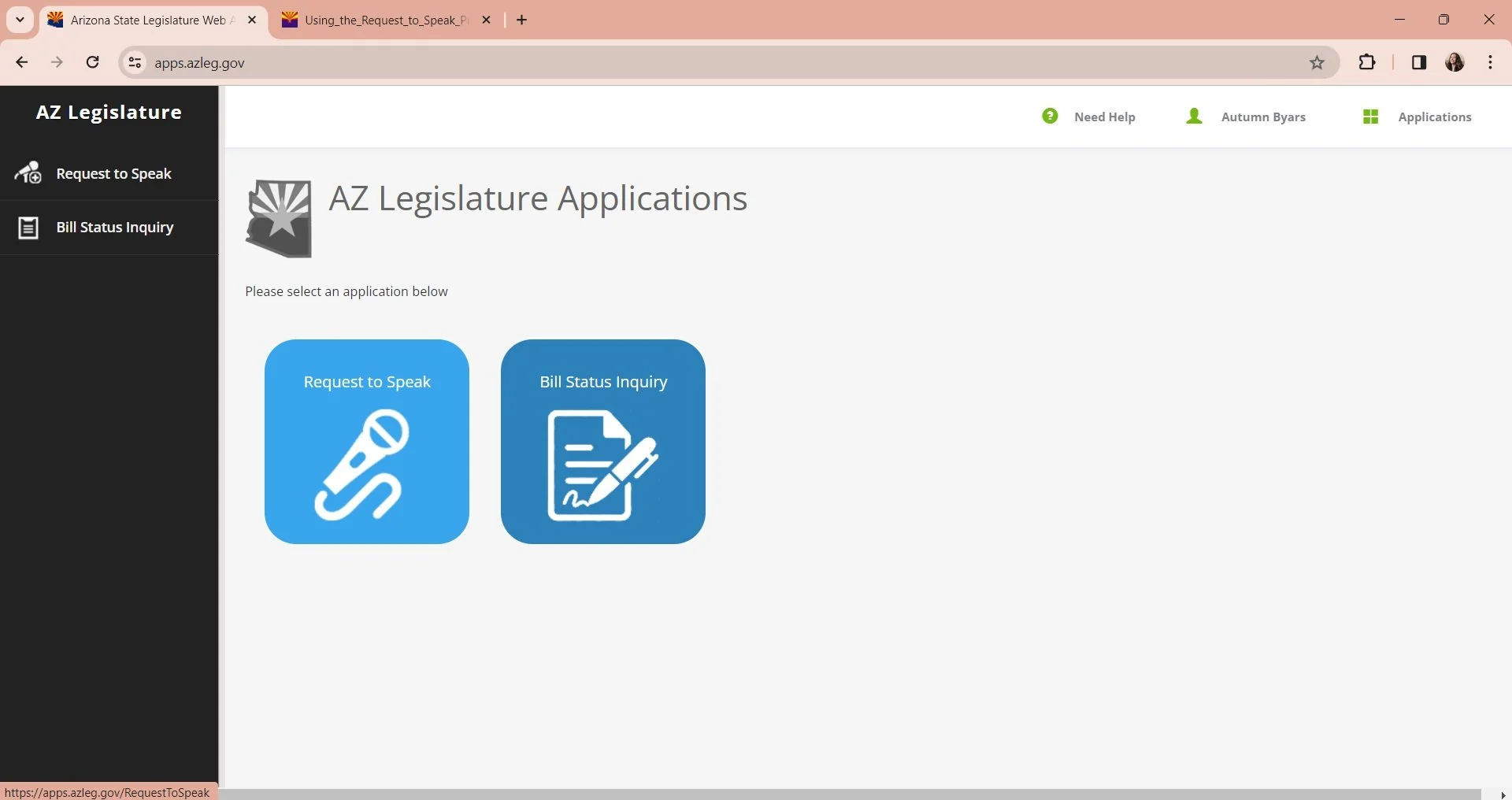Click the green Need Help question icon
This screenshot has width=1512, height=800.
(1050, 117)
